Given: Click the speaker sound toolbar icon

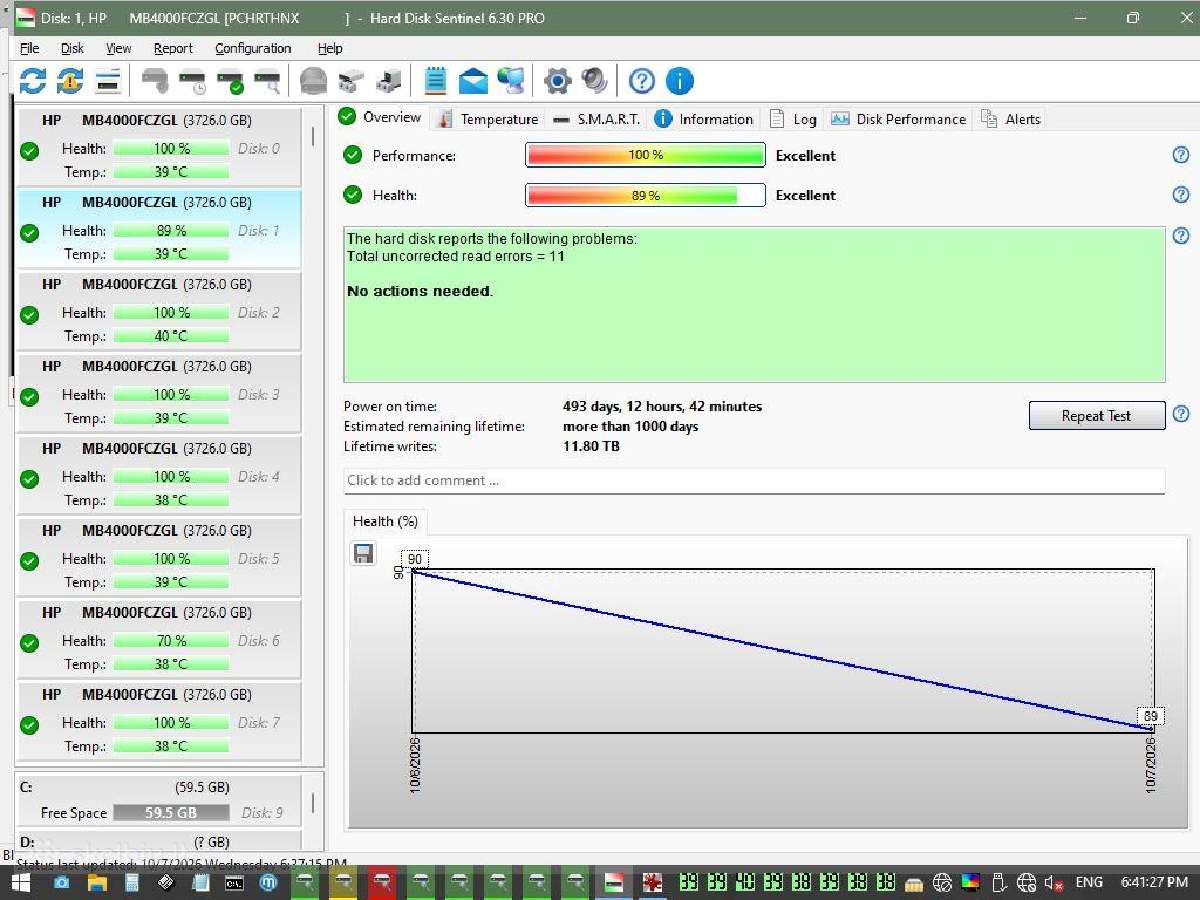Looking at the screenshot, I should [595, 81].
